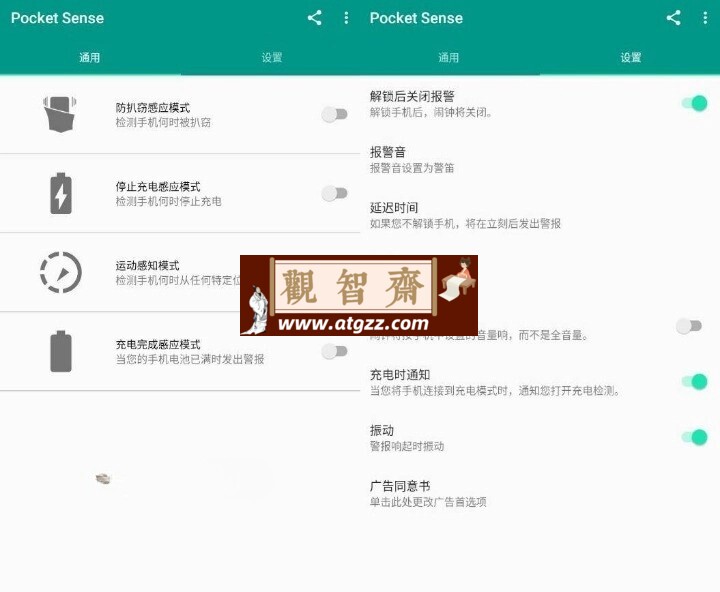This screenshot has width=720, height=592.
Task: Select 设置 tab in right screen
Action: point(630,57)
